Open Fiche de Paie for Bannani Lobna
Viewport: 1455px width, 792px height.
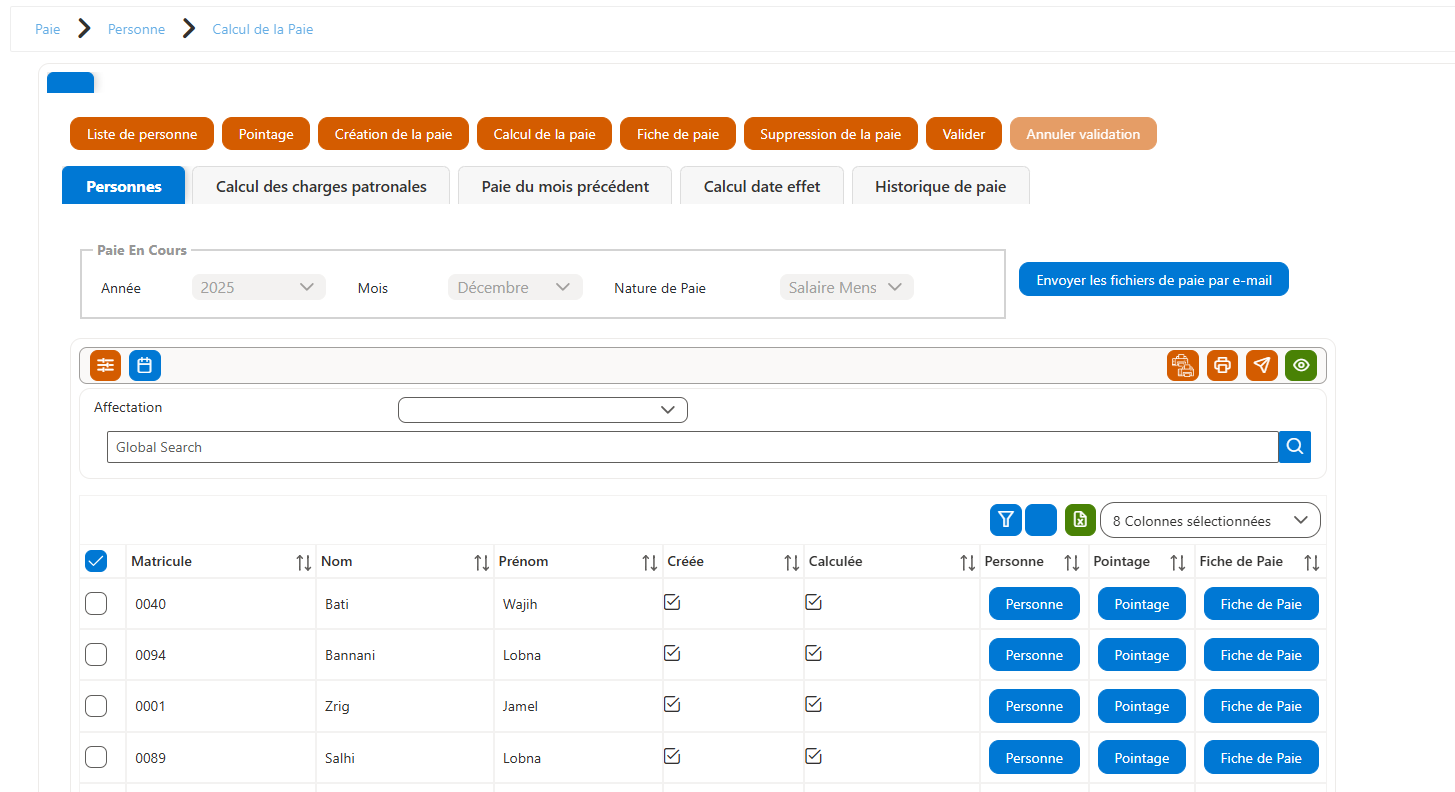coord(1261,655)
